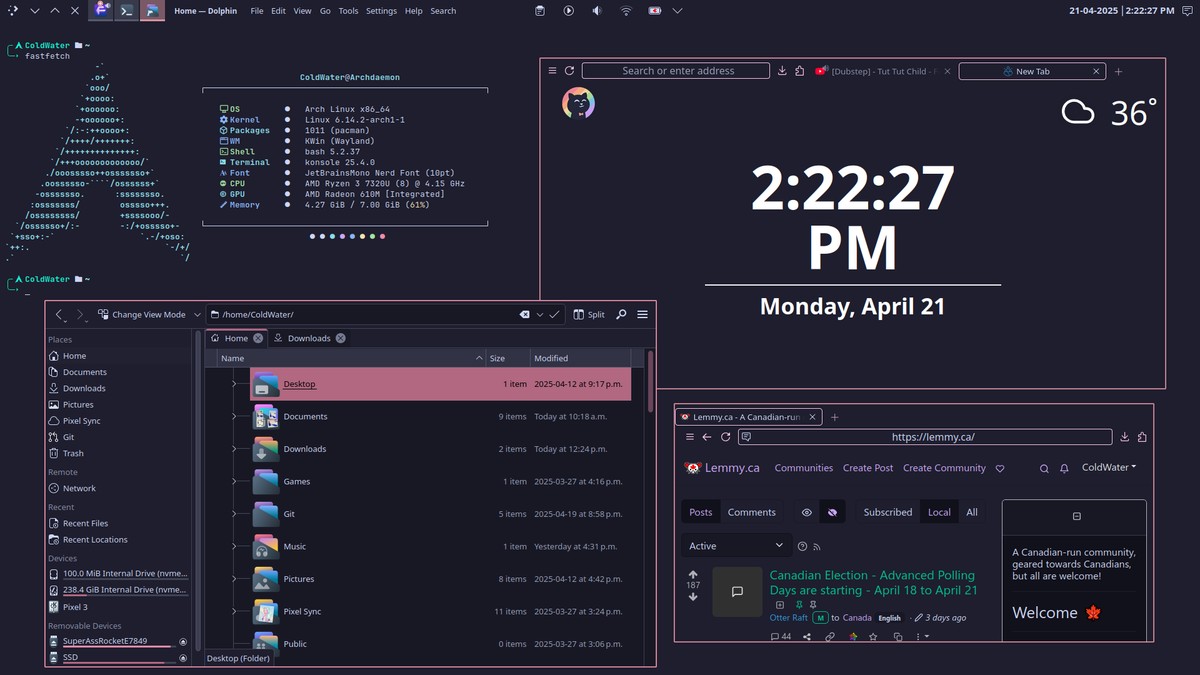The image size is (1200, 675).
Task: Click the Search or enter address field
Action: [677, 71]
